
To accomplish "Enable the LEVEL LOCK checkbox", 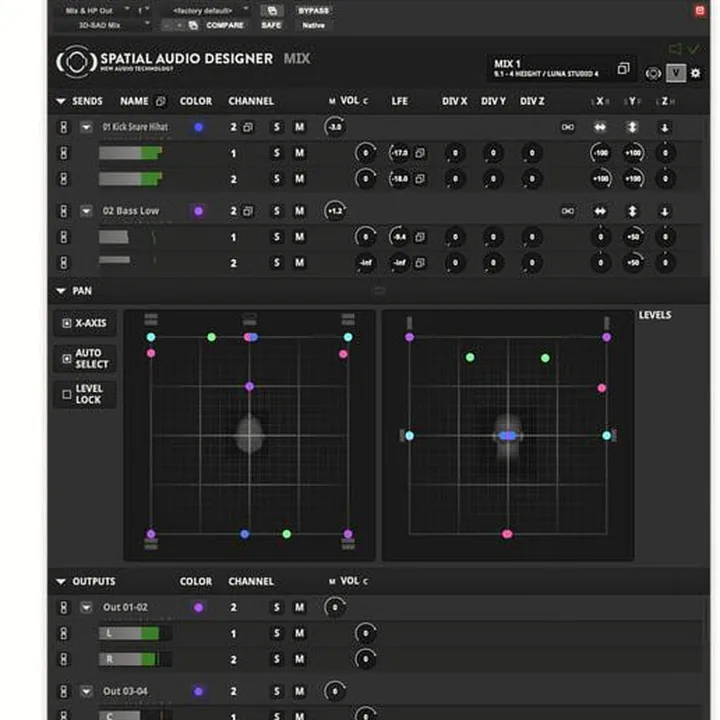I will [67, 394].
